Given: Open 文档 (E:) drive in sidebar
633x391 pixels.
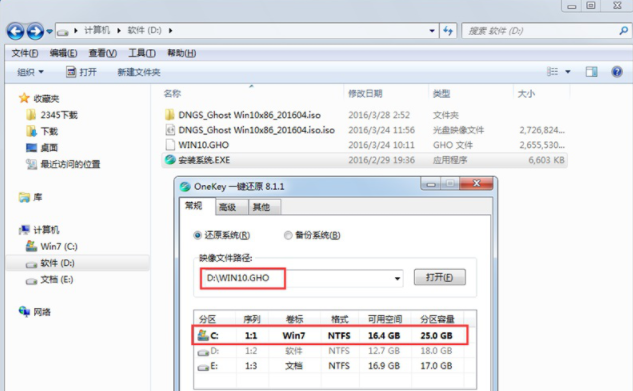Looking at the screenshot, I should [x=50, y=280].
